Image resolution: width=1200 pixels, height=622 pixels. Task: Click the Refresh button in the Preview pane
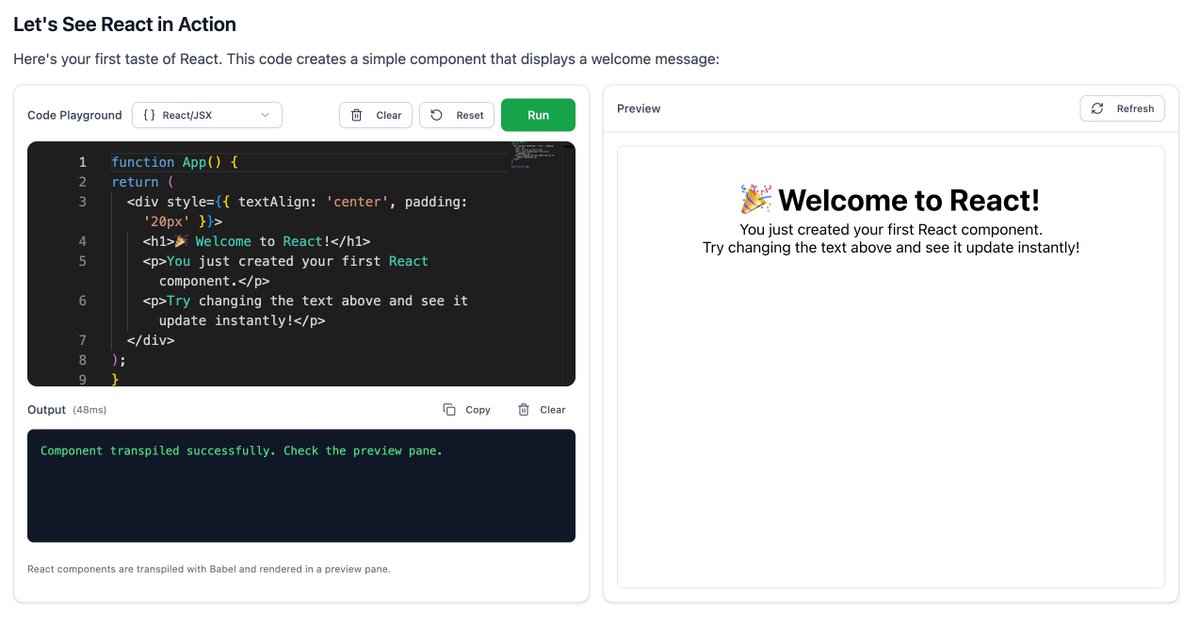tap(1122, 108)
